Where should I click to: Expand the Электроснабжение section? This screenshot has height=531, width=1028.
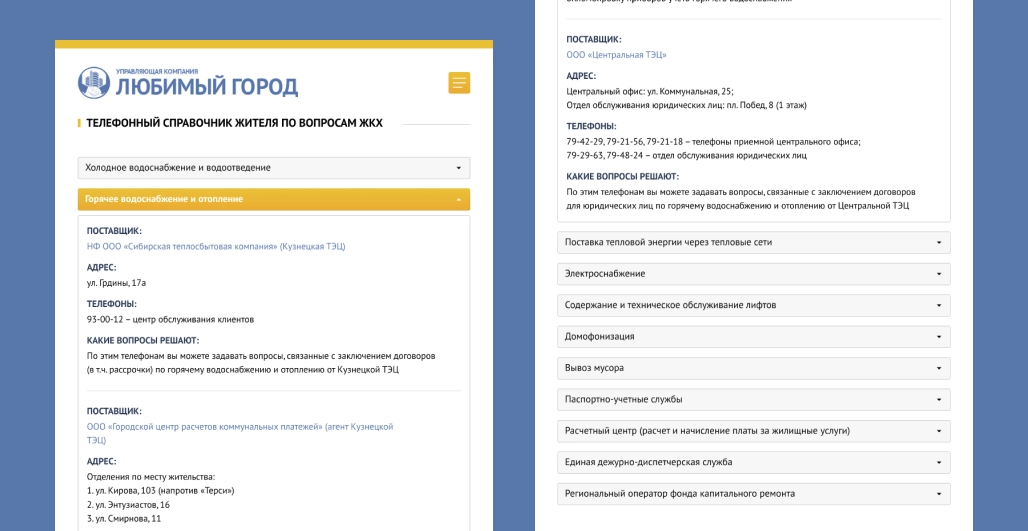(753, 274)
